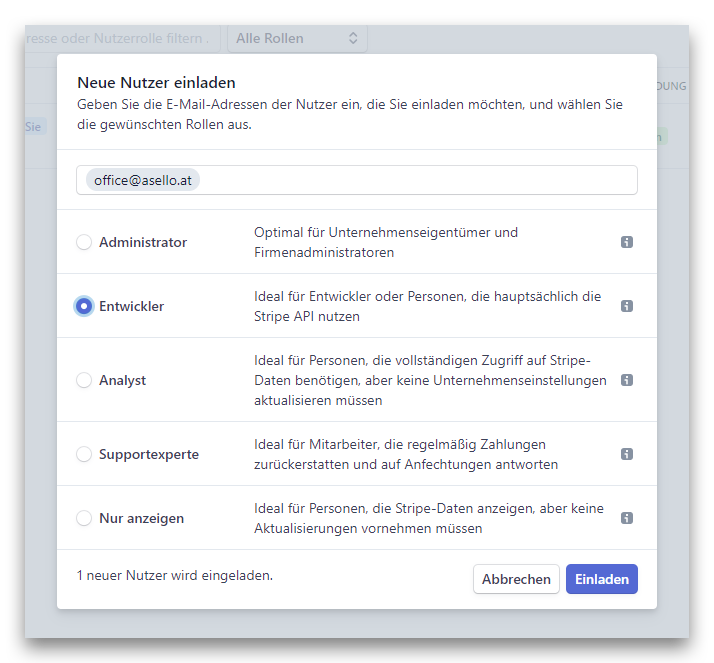714x663 pixels.
Task: Click the Unternehmenseigentümer description text
Action: pyautogui.click(x=386, y=242)
